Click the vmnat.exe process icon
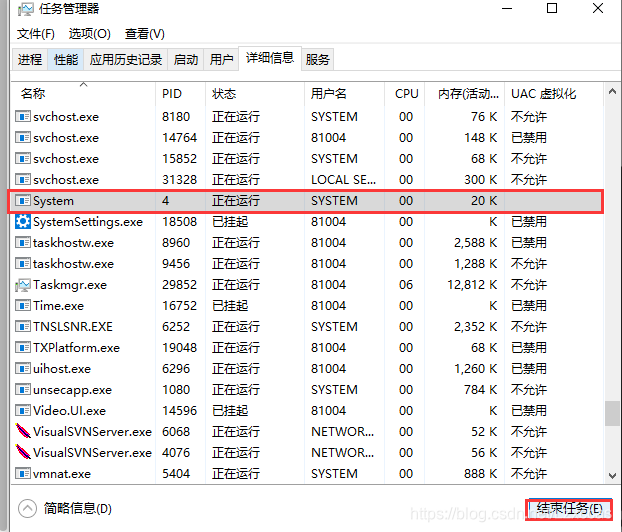Image resolution: width=622 pixels, height=532 pixels. (23, 473)
